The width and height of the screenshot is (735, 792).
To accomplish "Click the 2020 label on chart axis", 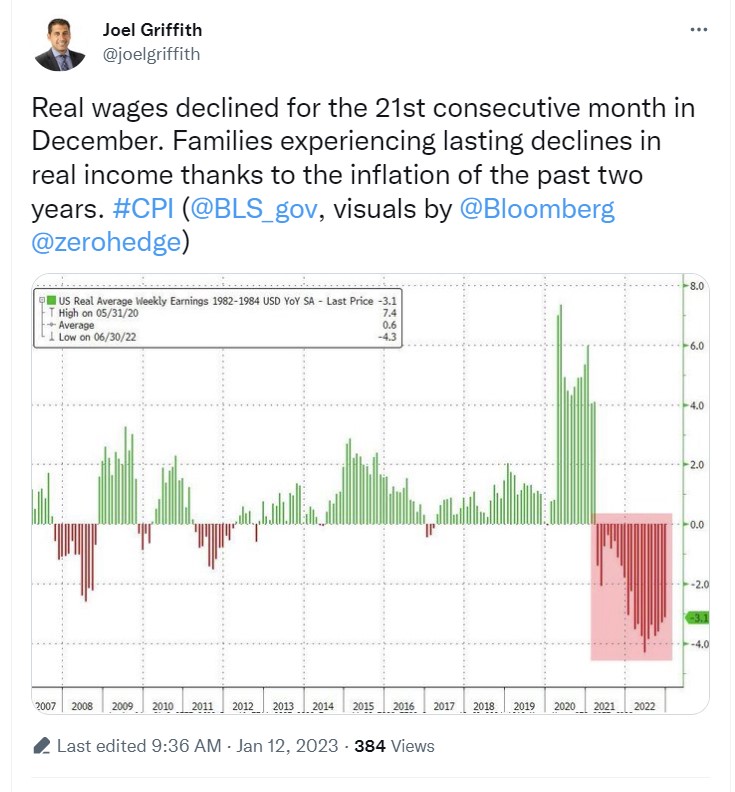I will (564, 706).
